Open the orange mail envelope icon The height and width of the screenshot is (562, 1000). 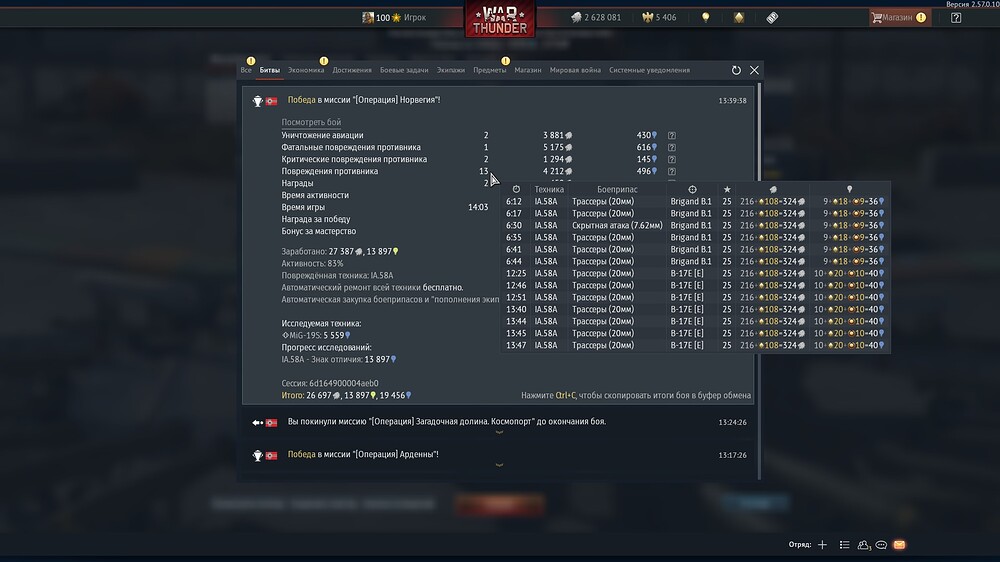pos(899,545)
